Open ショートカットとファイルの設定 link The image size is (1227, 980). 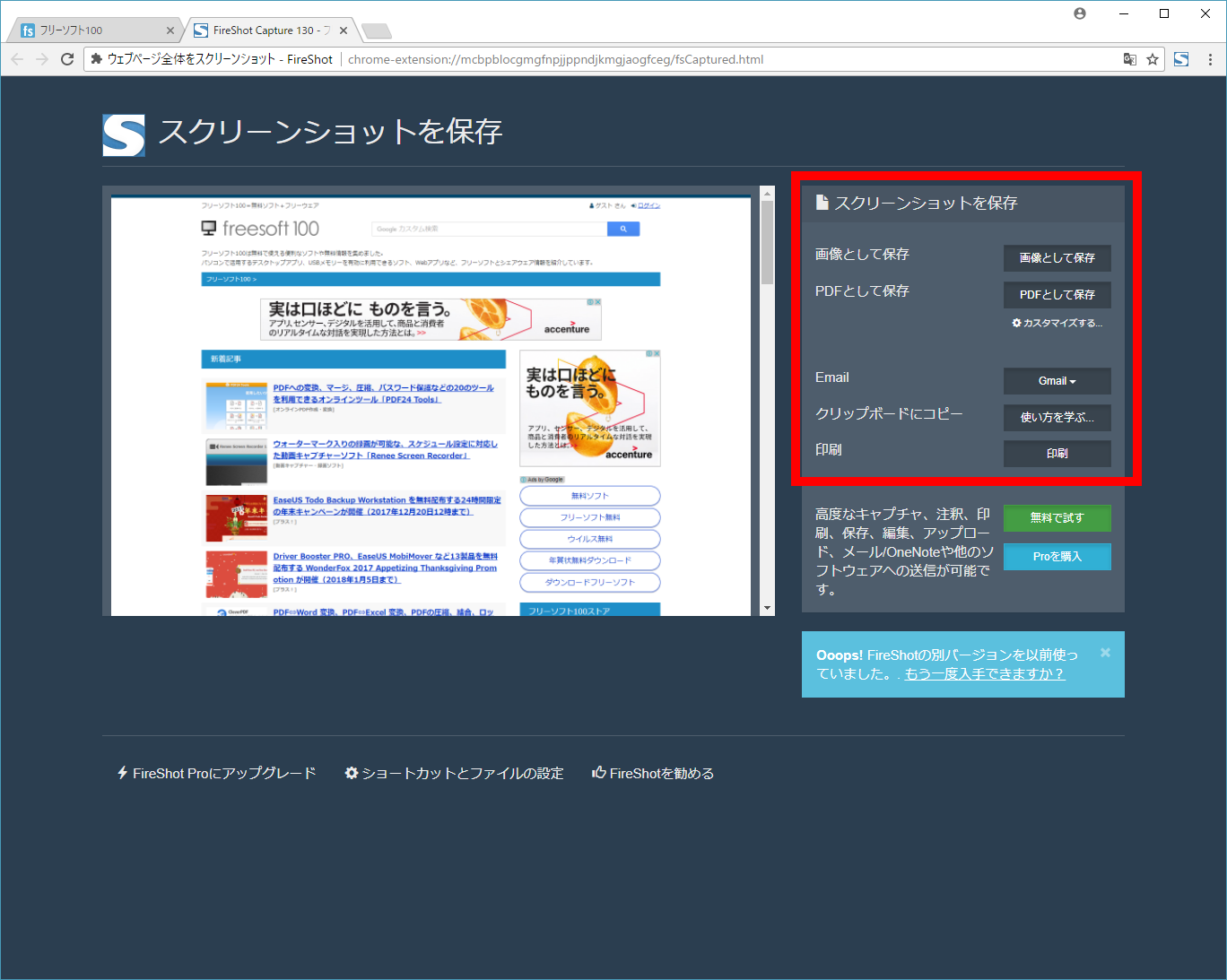click(x=454, y=773)
